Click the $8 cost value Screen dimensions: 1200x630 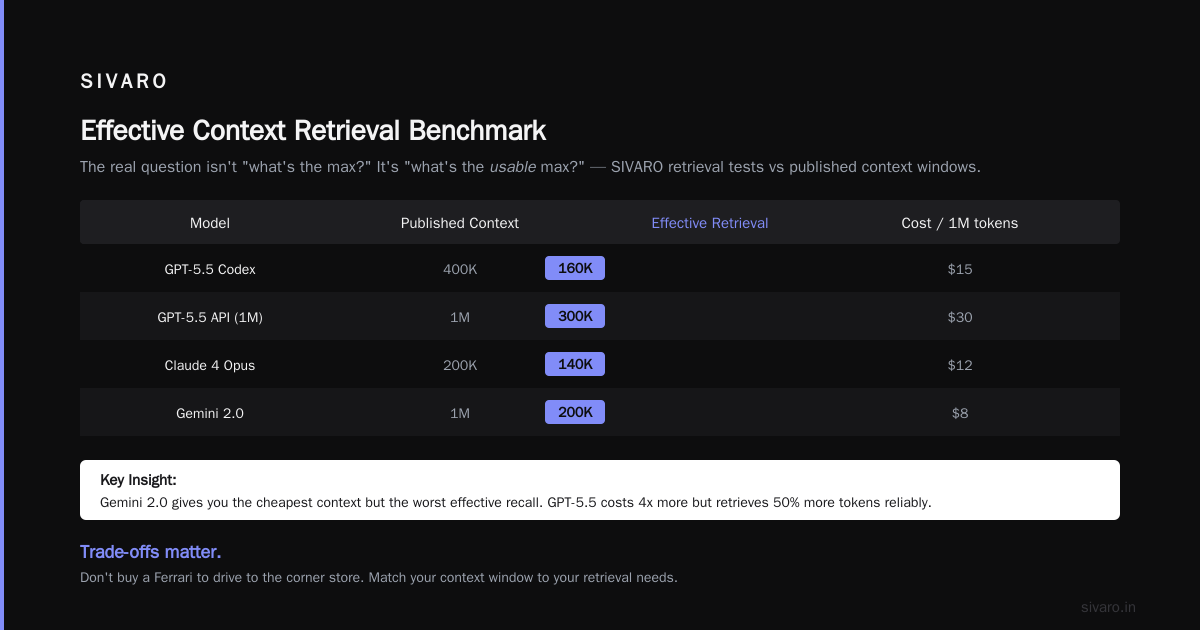960,413
